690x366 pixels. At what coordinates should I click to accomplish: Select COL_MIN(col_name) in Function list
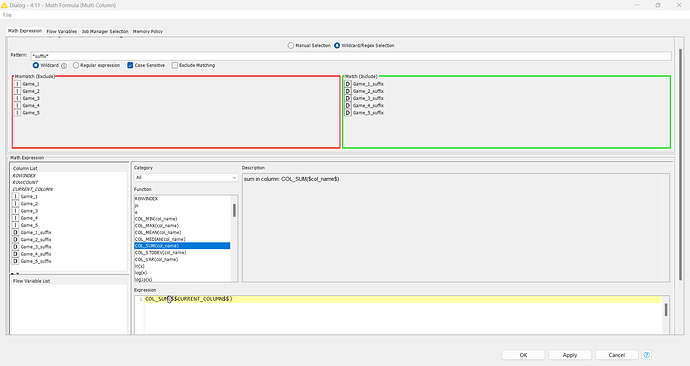(x=156, y=219)
